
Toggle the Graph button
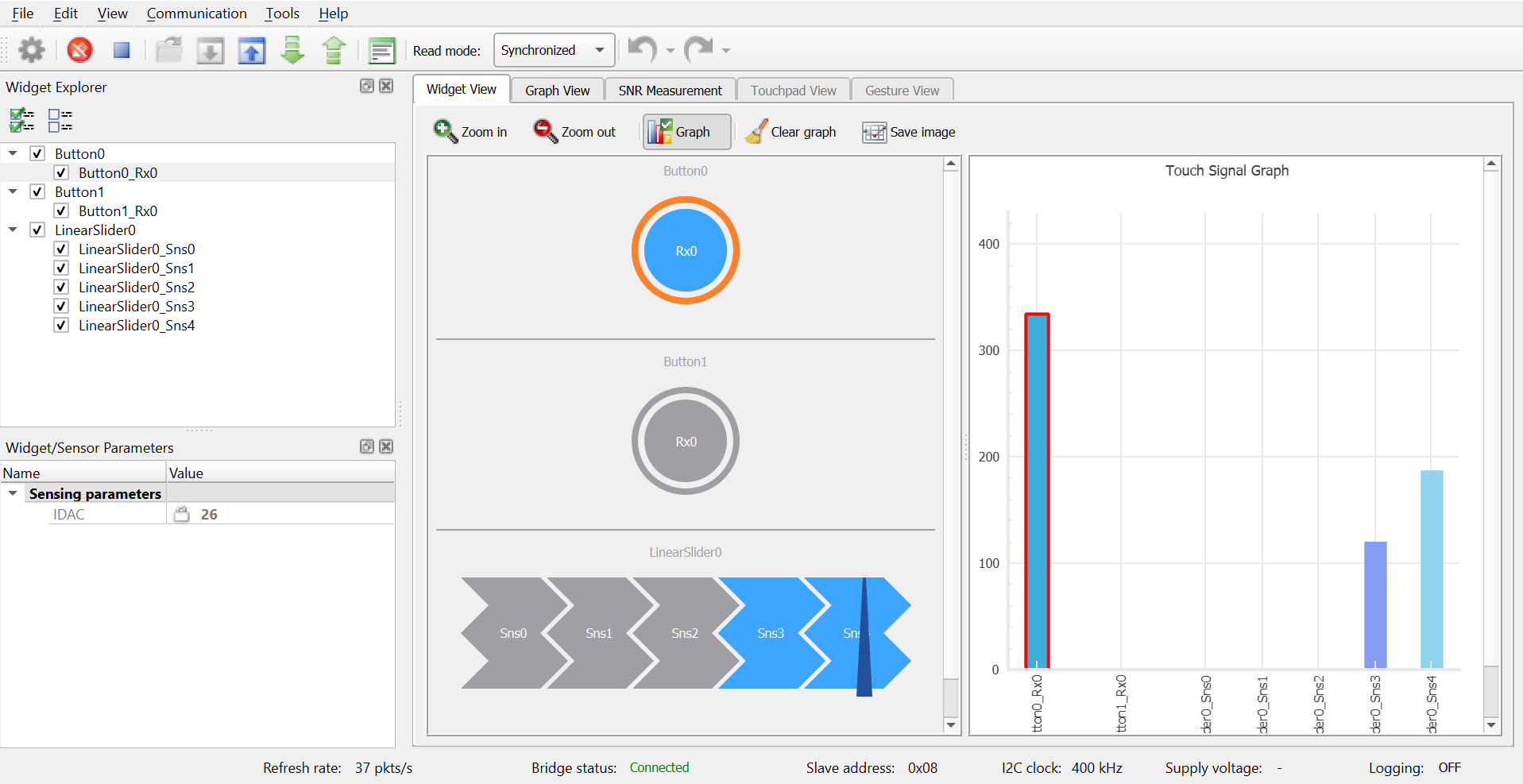tap(686, 132)
